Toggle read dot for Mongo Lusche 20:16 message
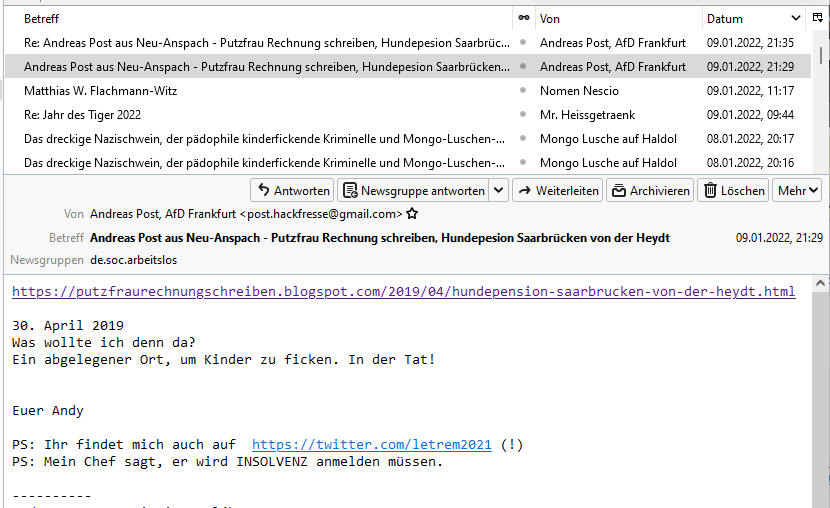830x508 pixels. click(x=523, y=162)
